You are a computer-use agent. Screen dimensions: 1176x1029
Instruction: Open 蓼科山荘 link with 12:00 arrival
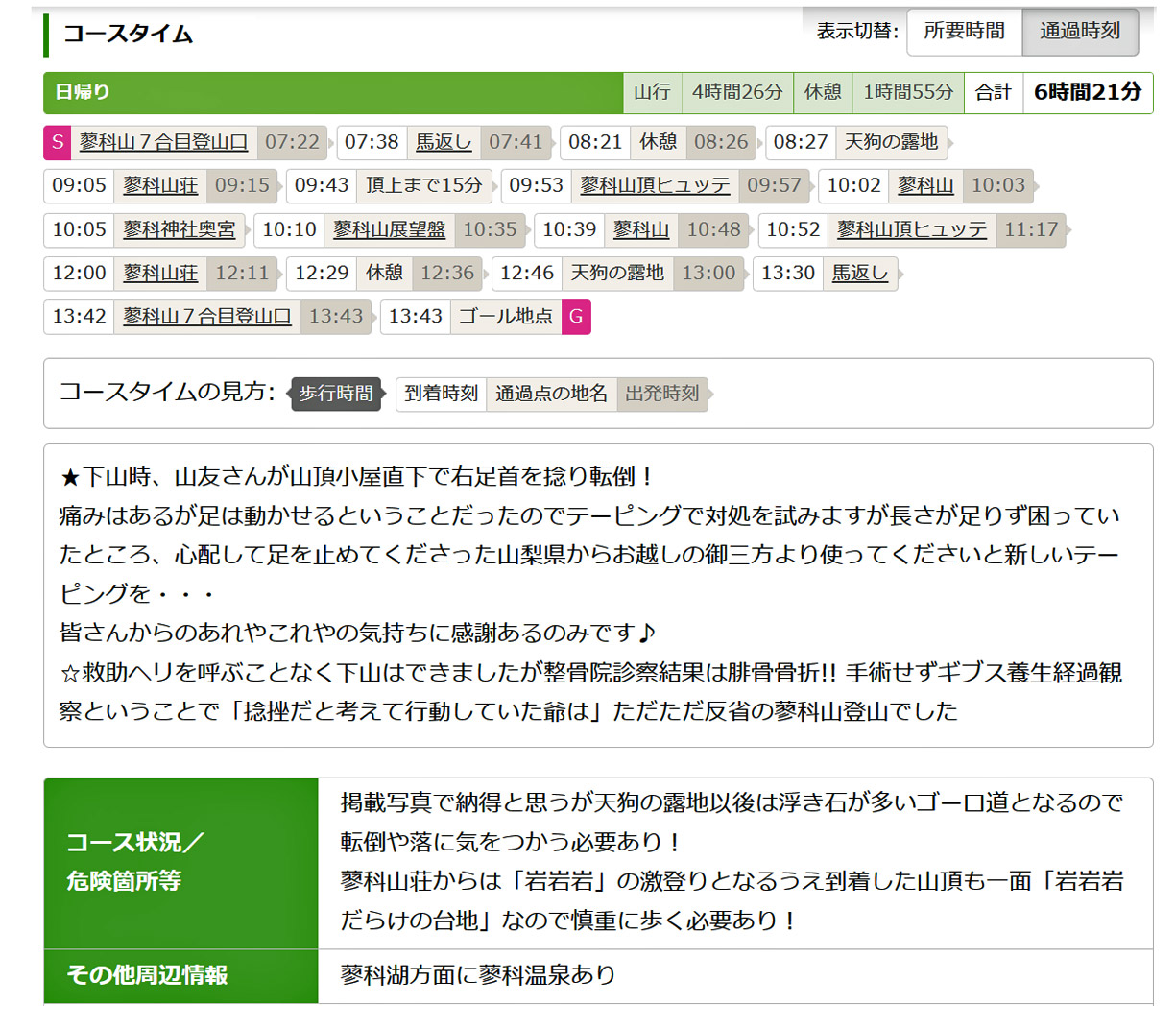tap(160, 273)
